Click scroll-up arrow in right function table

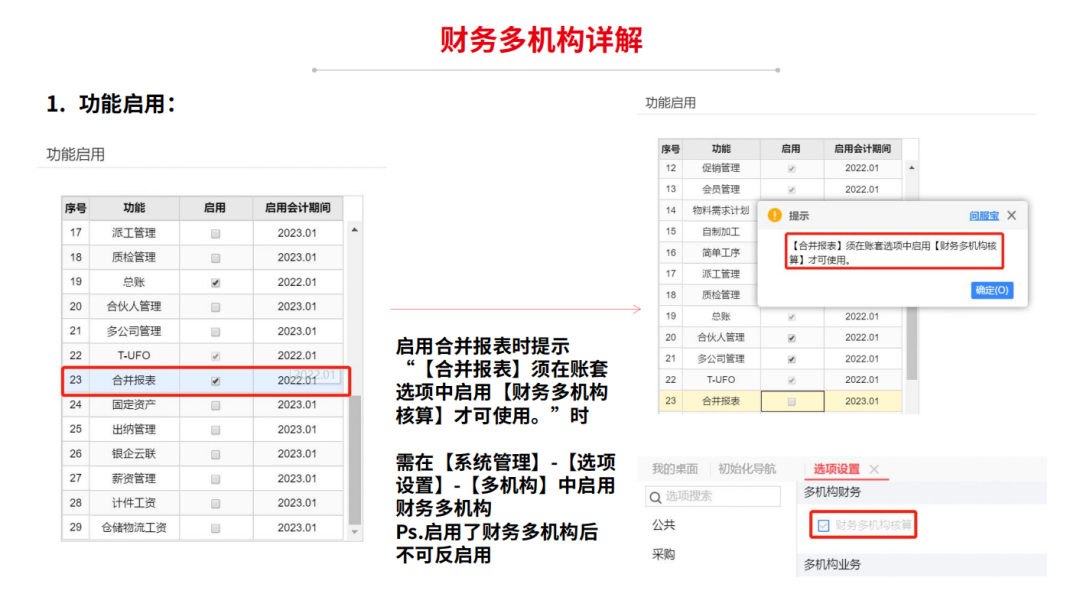pos(911,168)
